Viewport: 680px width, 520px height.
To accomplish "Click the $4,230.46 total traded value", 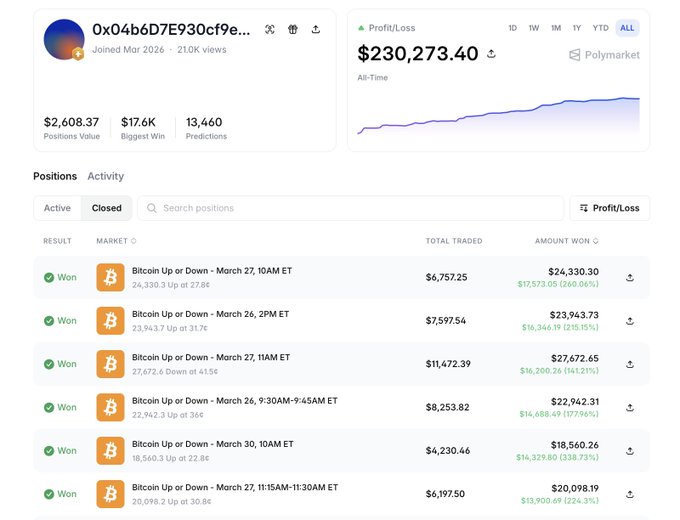I will (x=448, y=451).
